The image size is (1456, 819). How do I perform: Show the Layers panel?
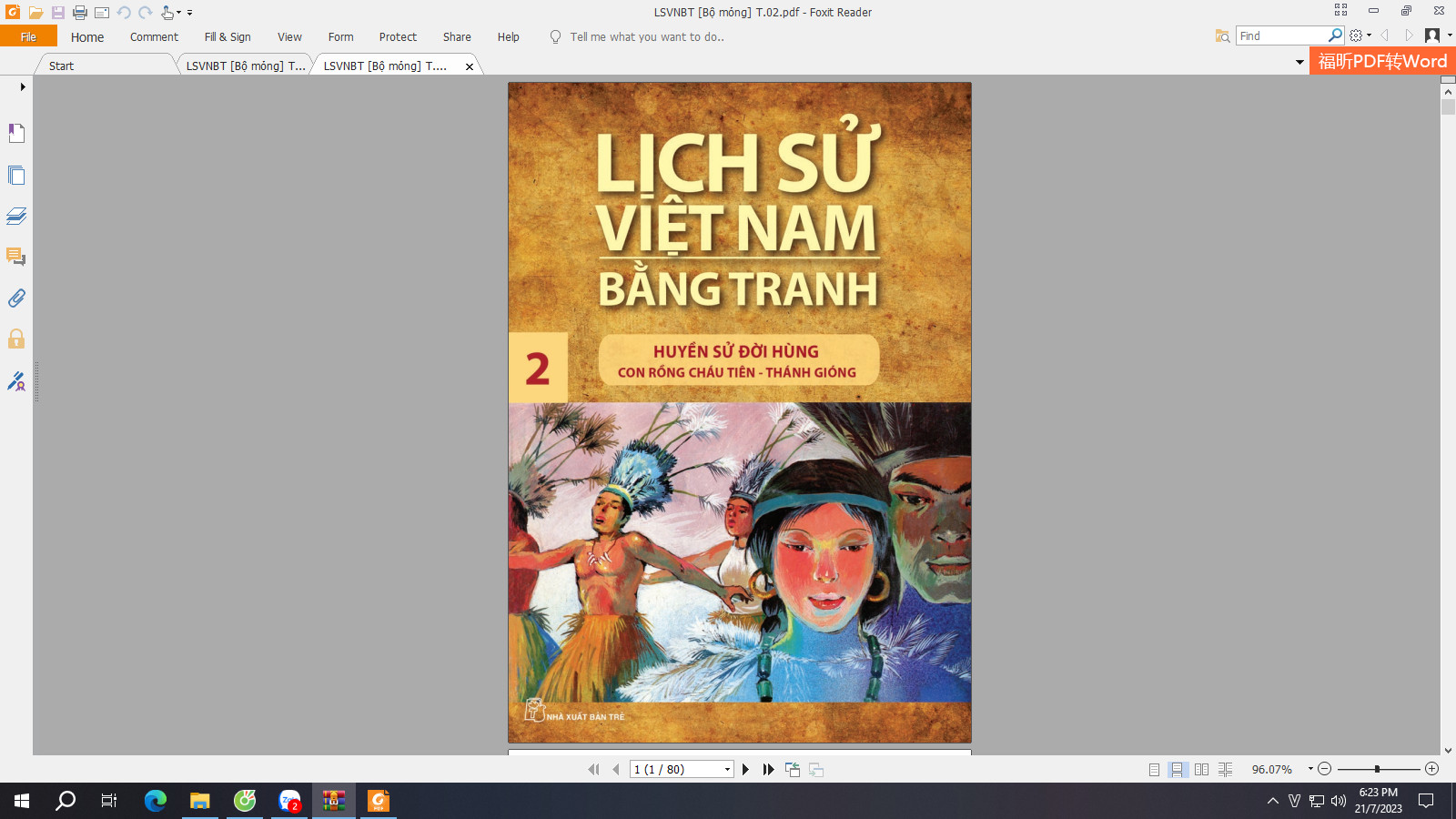pyautogui.click(x=16, y=216)
